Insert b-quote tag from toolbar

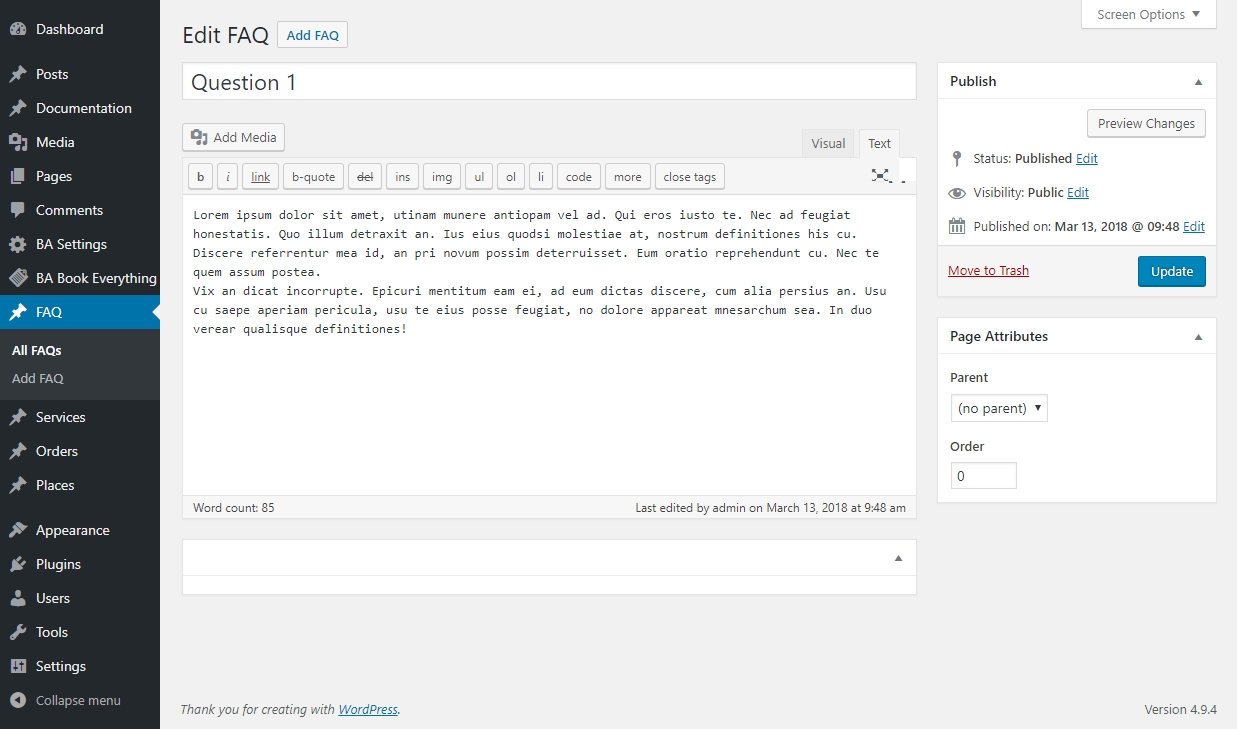click(x=313, y=177)
